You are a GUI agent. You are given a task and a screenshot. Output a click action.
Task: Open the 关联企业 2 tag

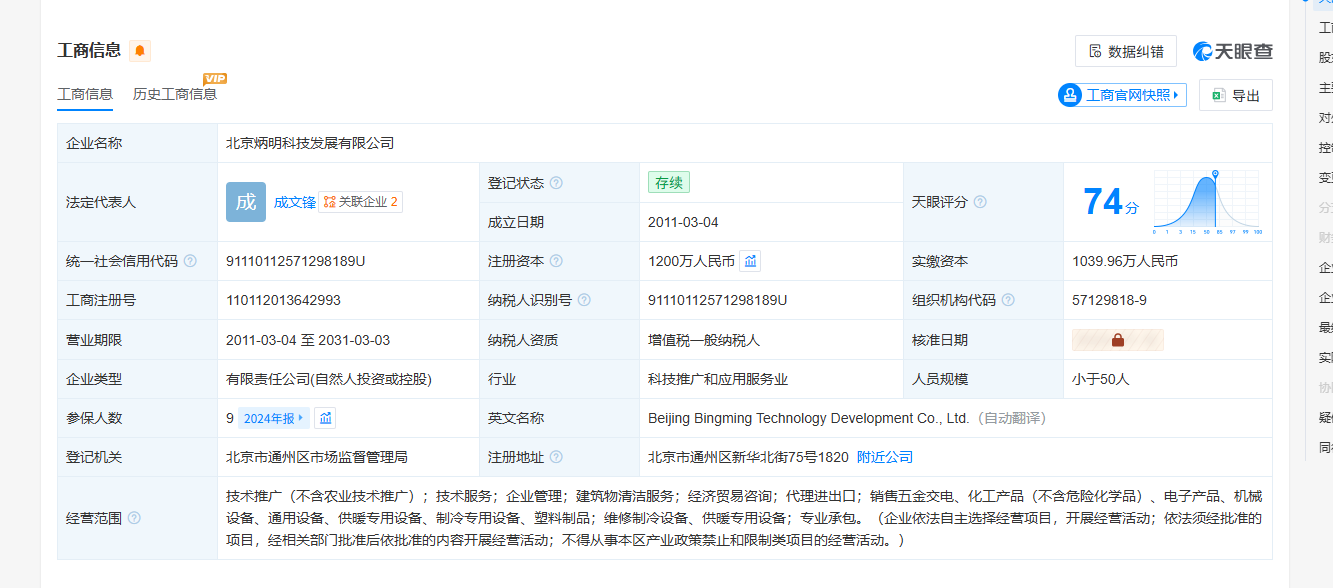click(361, 202)
